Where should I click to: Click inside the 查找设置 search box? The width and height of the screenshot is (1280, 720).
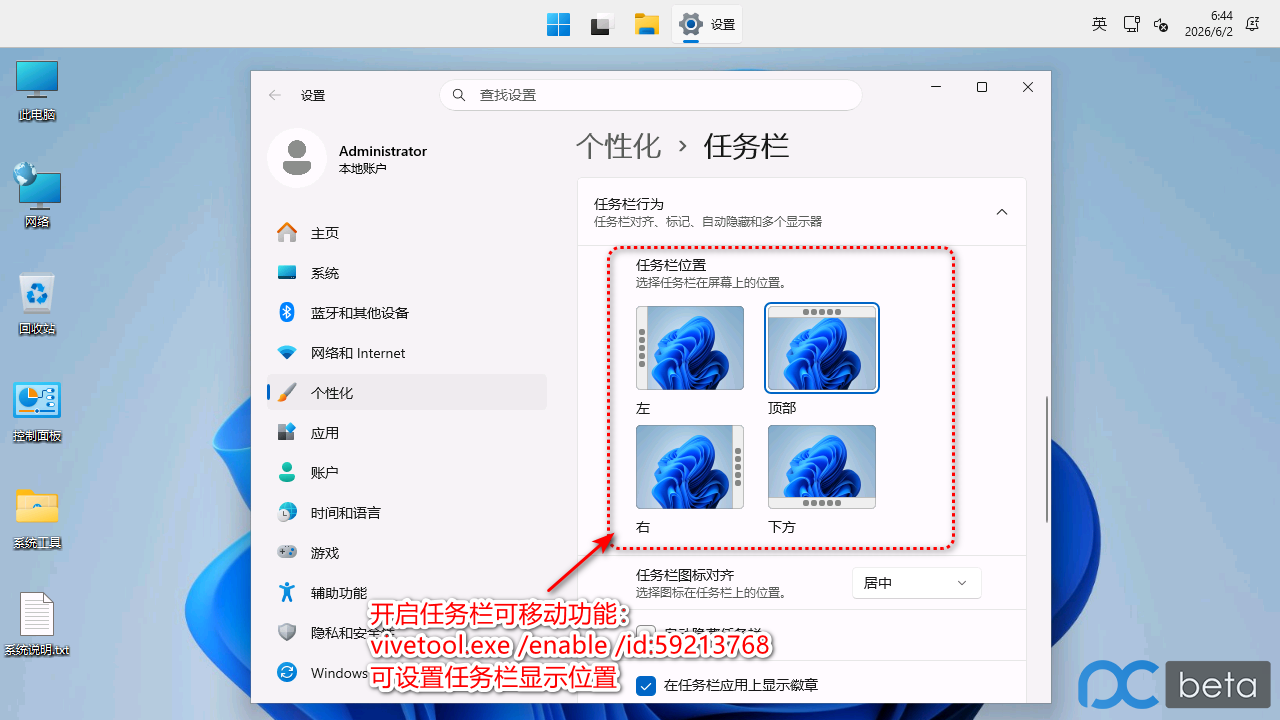651,95
